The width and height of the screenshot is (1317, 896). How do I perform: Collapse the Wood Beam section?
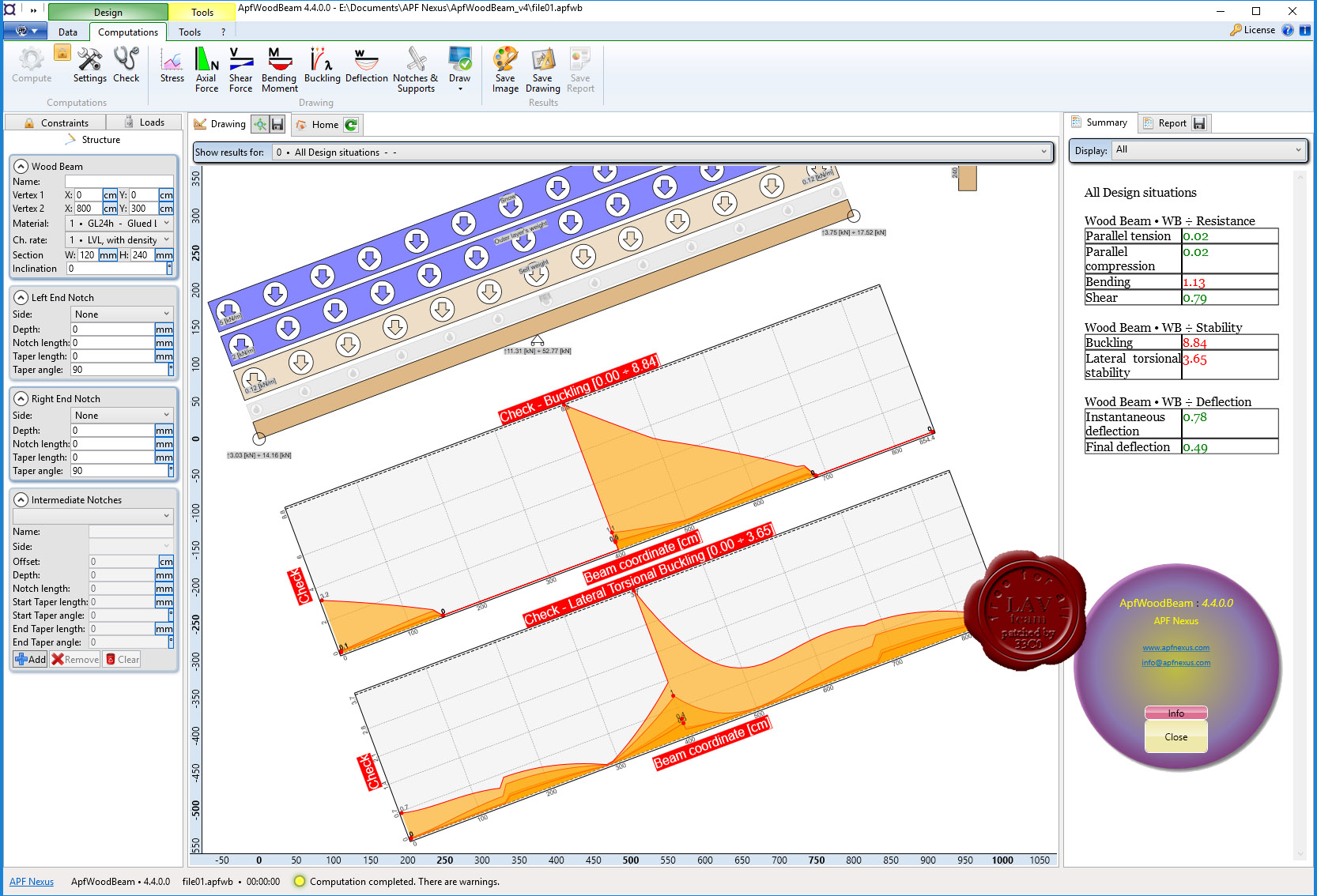point(21,167)
